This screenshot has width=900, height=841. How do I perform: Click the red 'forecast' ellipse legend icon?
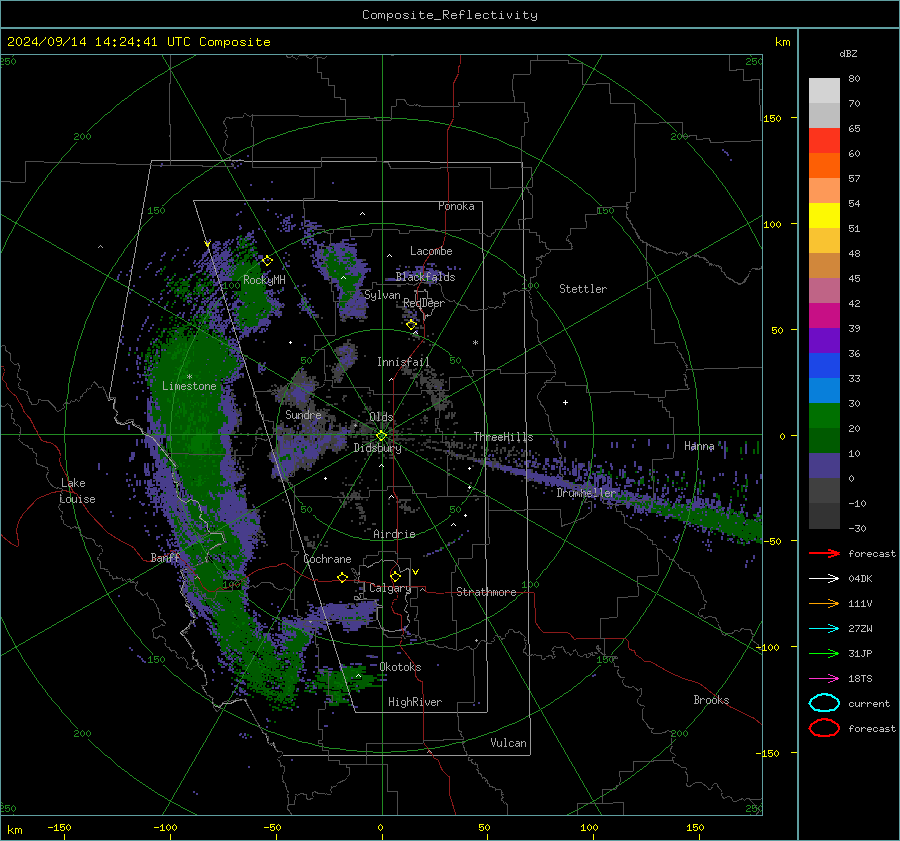click(x=824, y=728)
